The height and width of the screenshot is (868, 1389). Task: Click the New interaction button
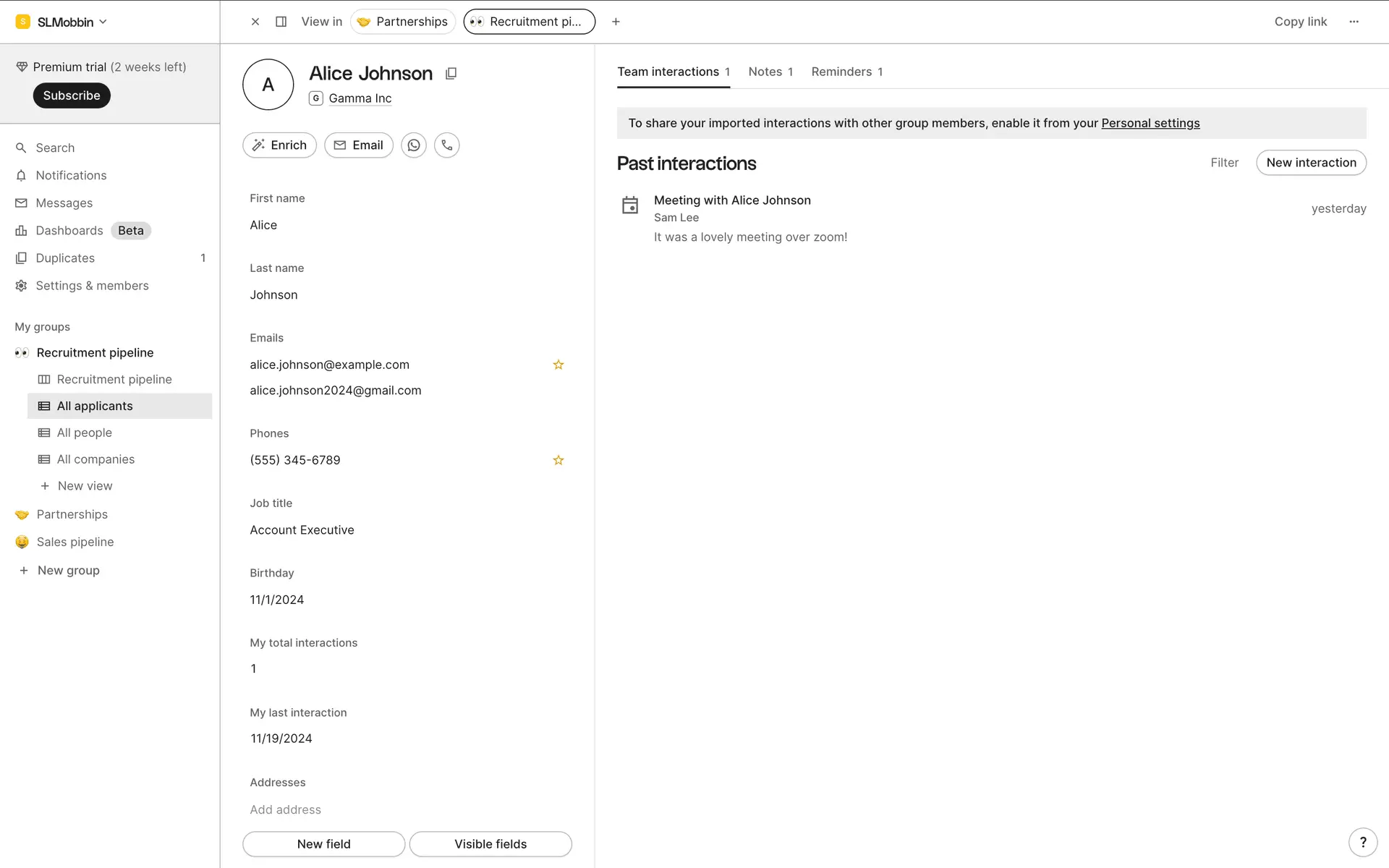[x=1311, y=163]
